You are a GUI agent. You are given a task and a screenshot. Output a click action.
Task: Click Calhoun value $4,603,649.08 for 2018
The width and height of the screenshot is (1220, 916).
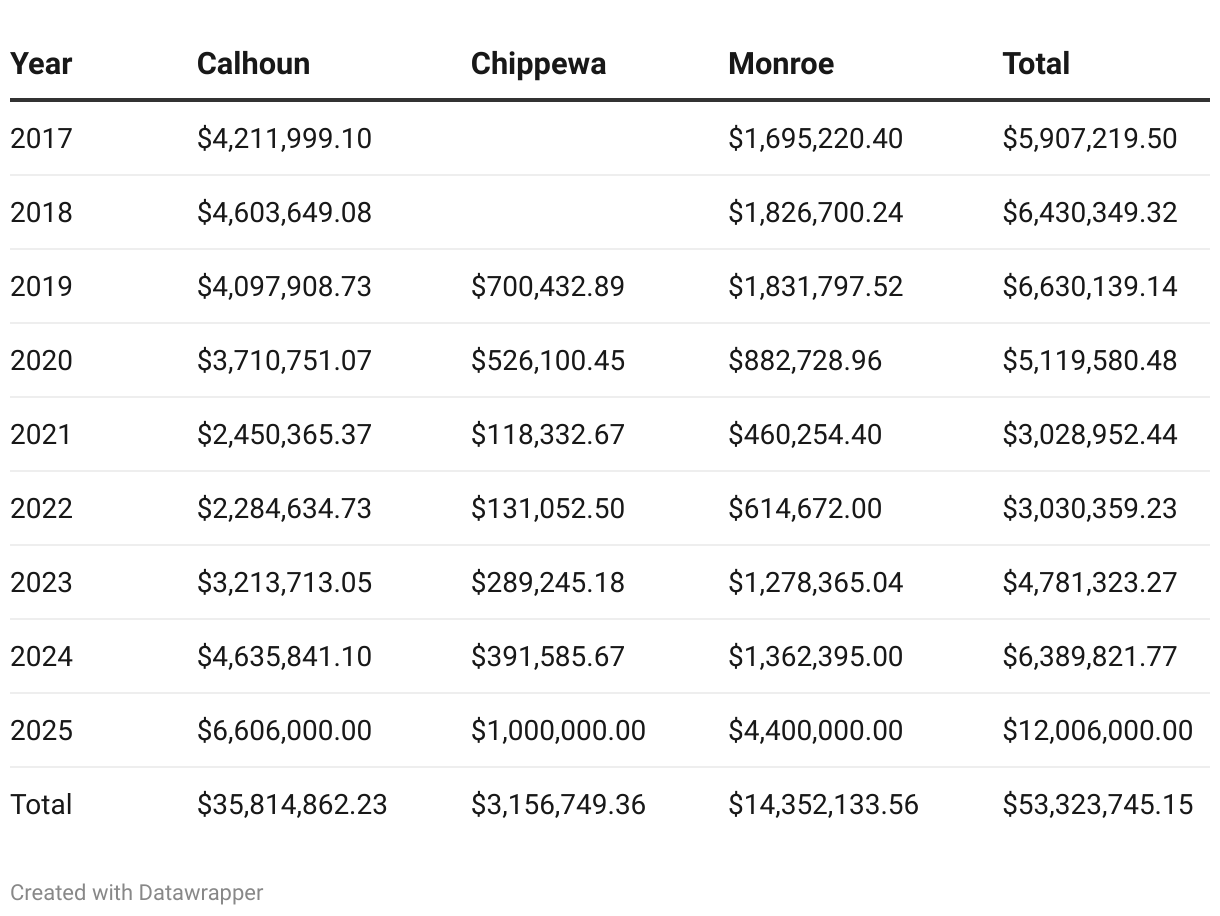(x=284, y=212)
